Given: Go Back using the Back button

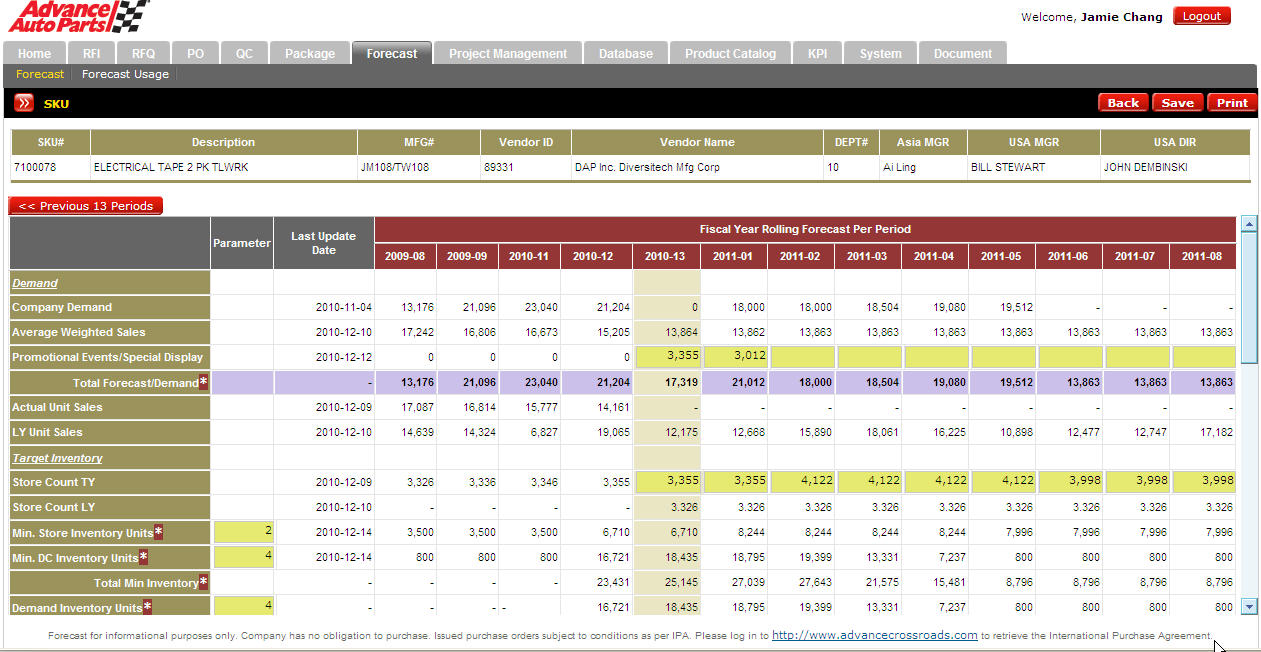Looking at the screenshot, I should tap(1122, 103).
